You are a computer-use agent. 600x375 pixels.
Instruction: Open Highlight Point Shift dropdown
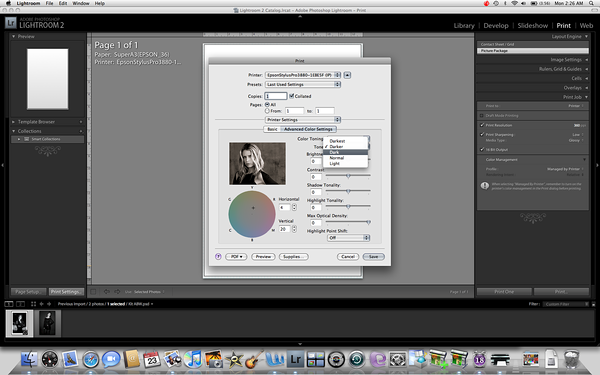point(349,238)
